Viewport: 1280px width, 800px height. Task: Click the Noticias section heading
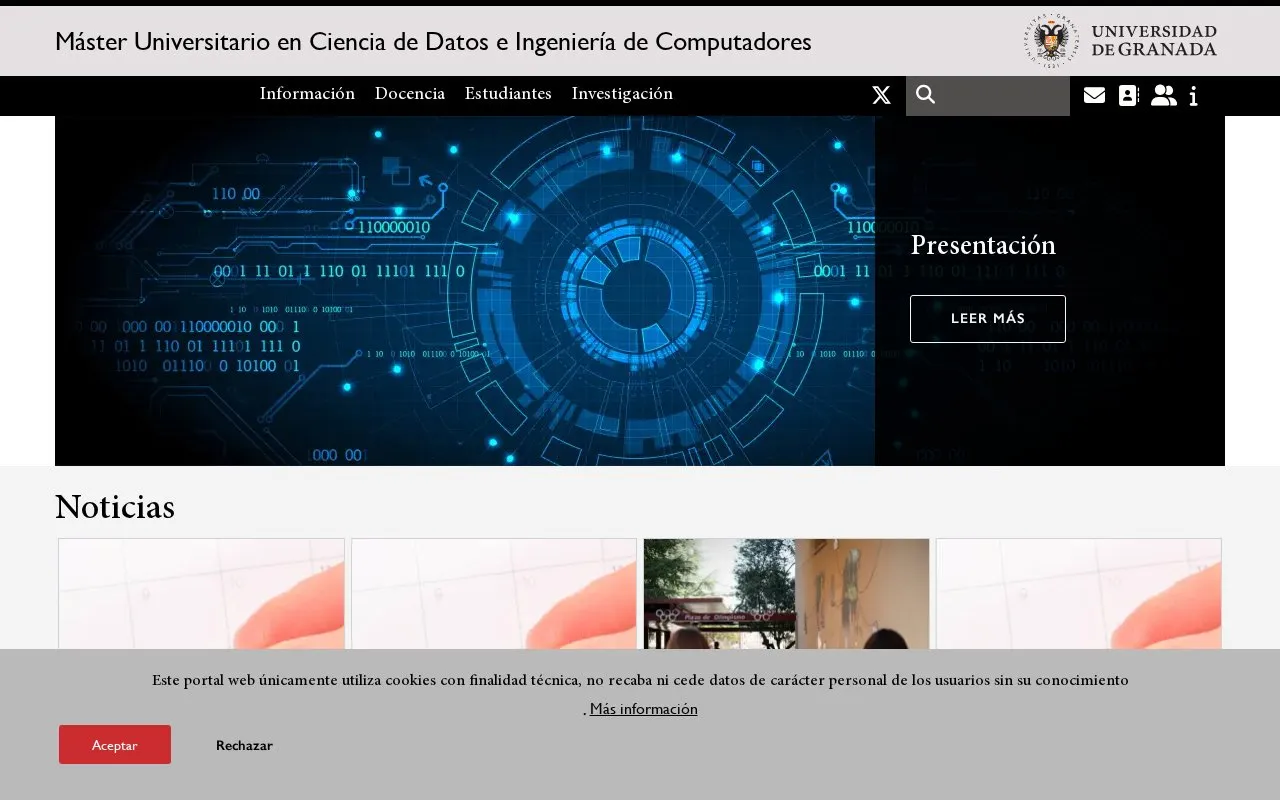[115, 507]
